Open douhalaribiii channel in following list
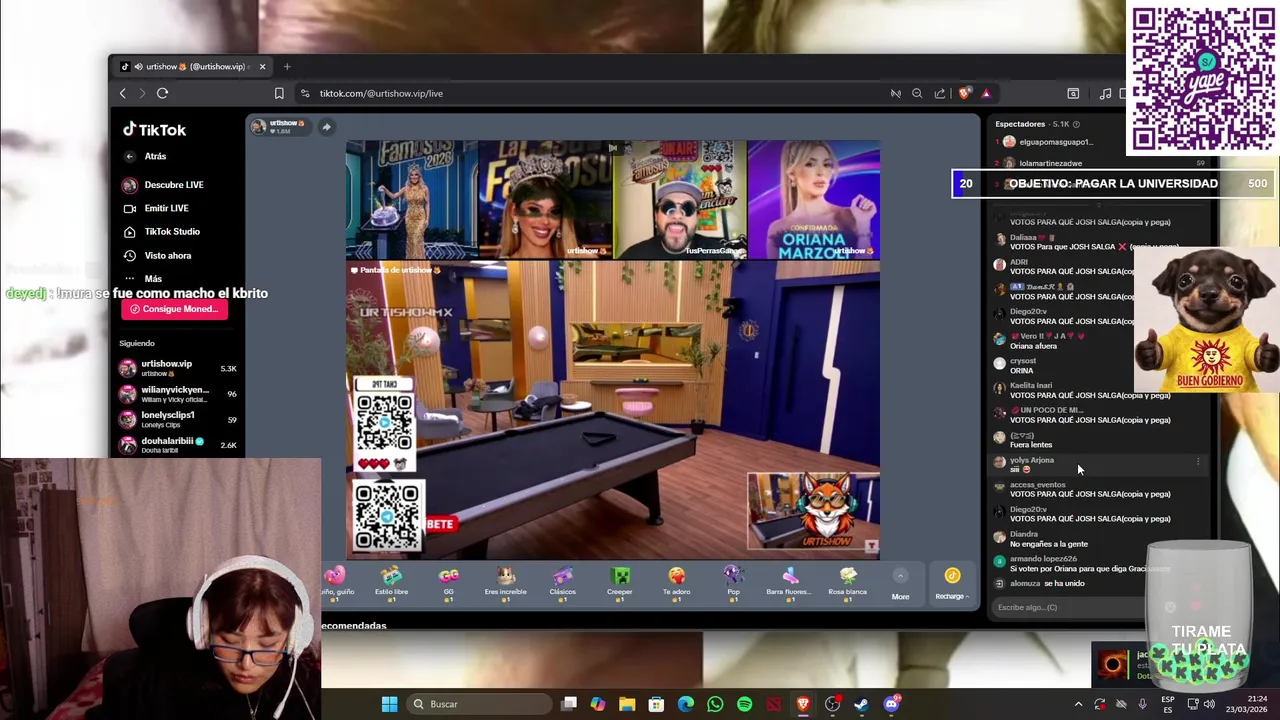The width and height of the screenshot is (1280, 720). coord(179,445)
